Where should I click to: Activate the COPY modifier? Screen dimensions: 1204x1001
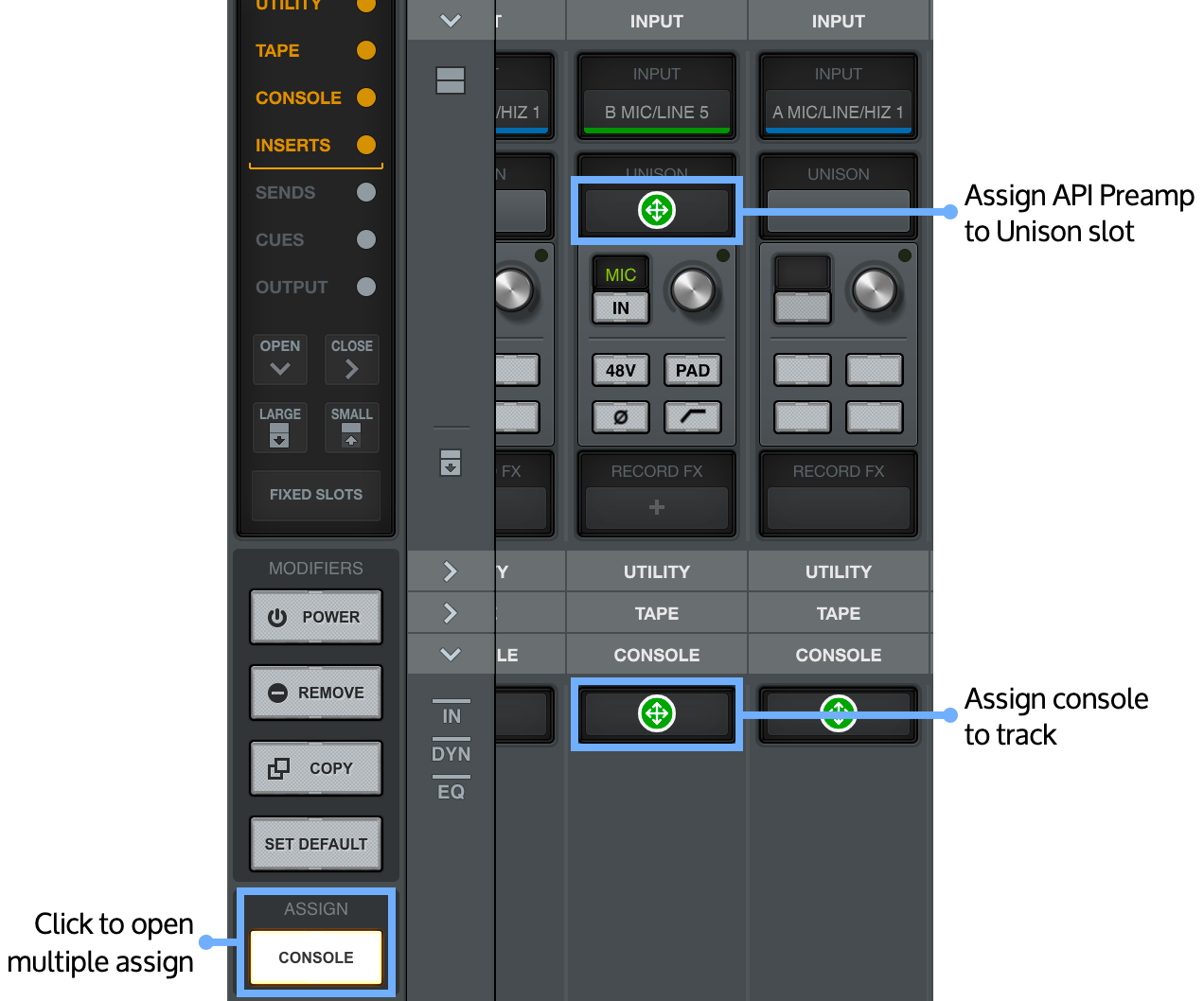[x=316, y=768]
